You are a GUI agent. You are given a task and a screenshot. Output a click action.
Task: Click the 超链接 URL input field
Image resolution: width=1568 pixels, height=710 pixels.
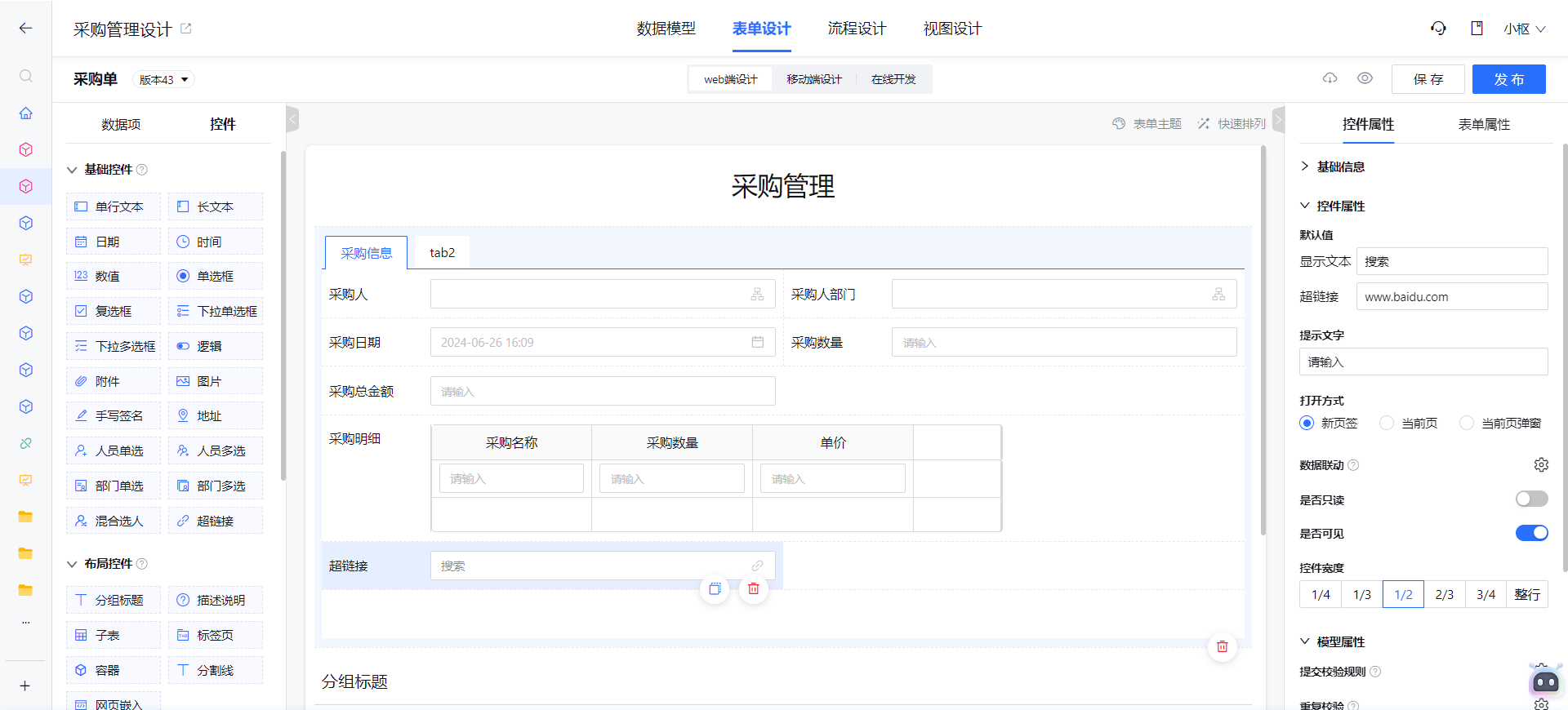1452,296
